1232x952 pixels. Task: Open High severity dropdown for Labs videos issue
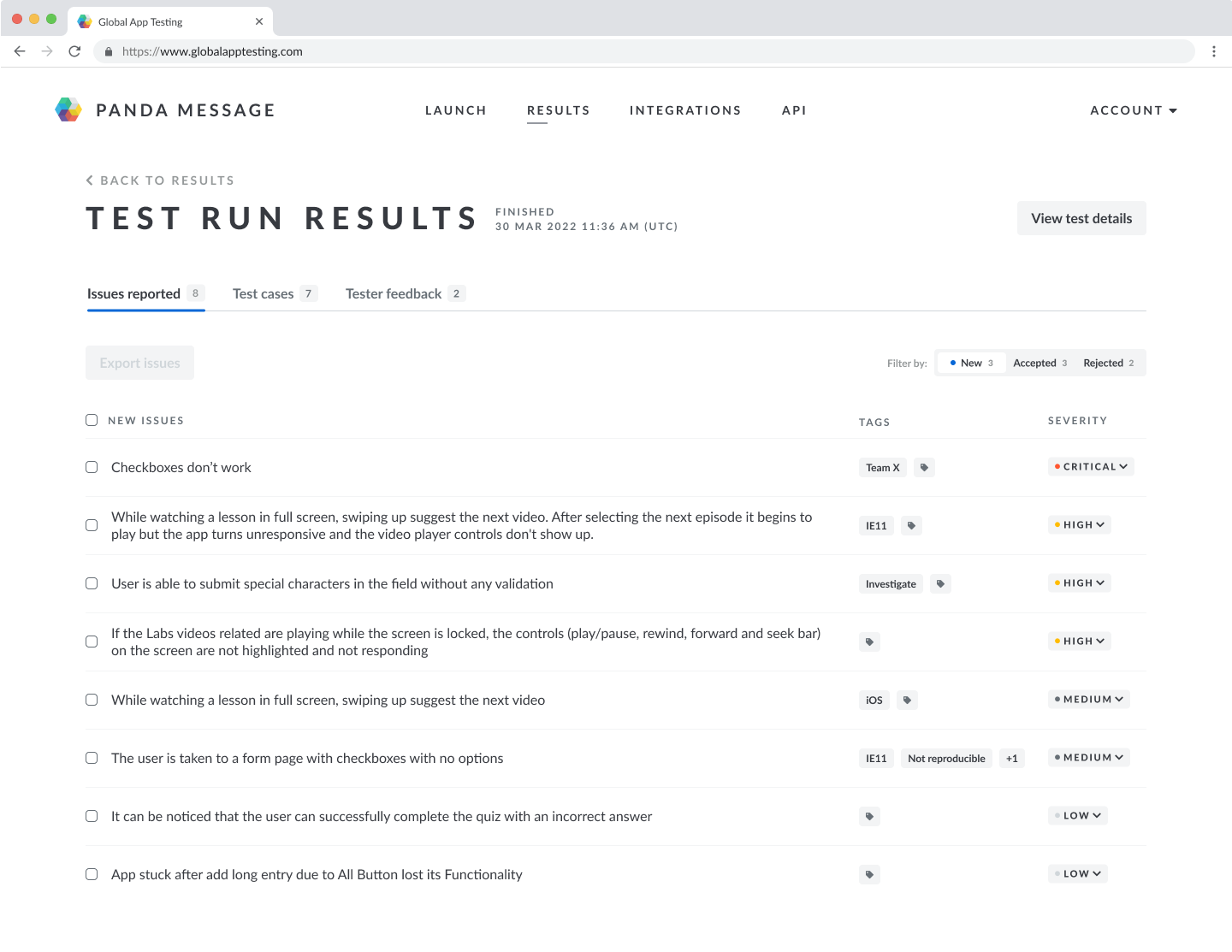coord(1080,641)
